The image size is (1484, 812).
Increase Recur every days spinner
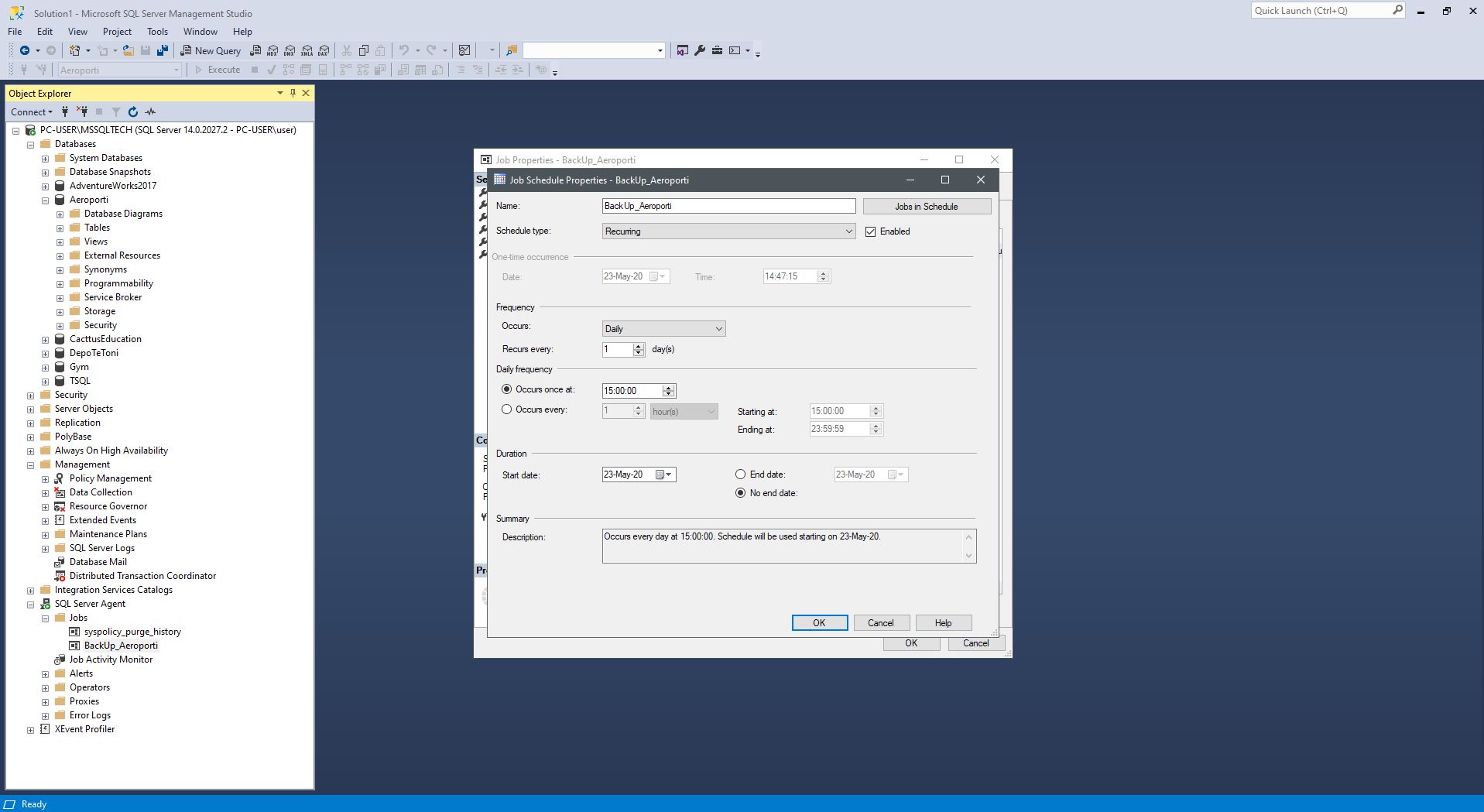639,346
